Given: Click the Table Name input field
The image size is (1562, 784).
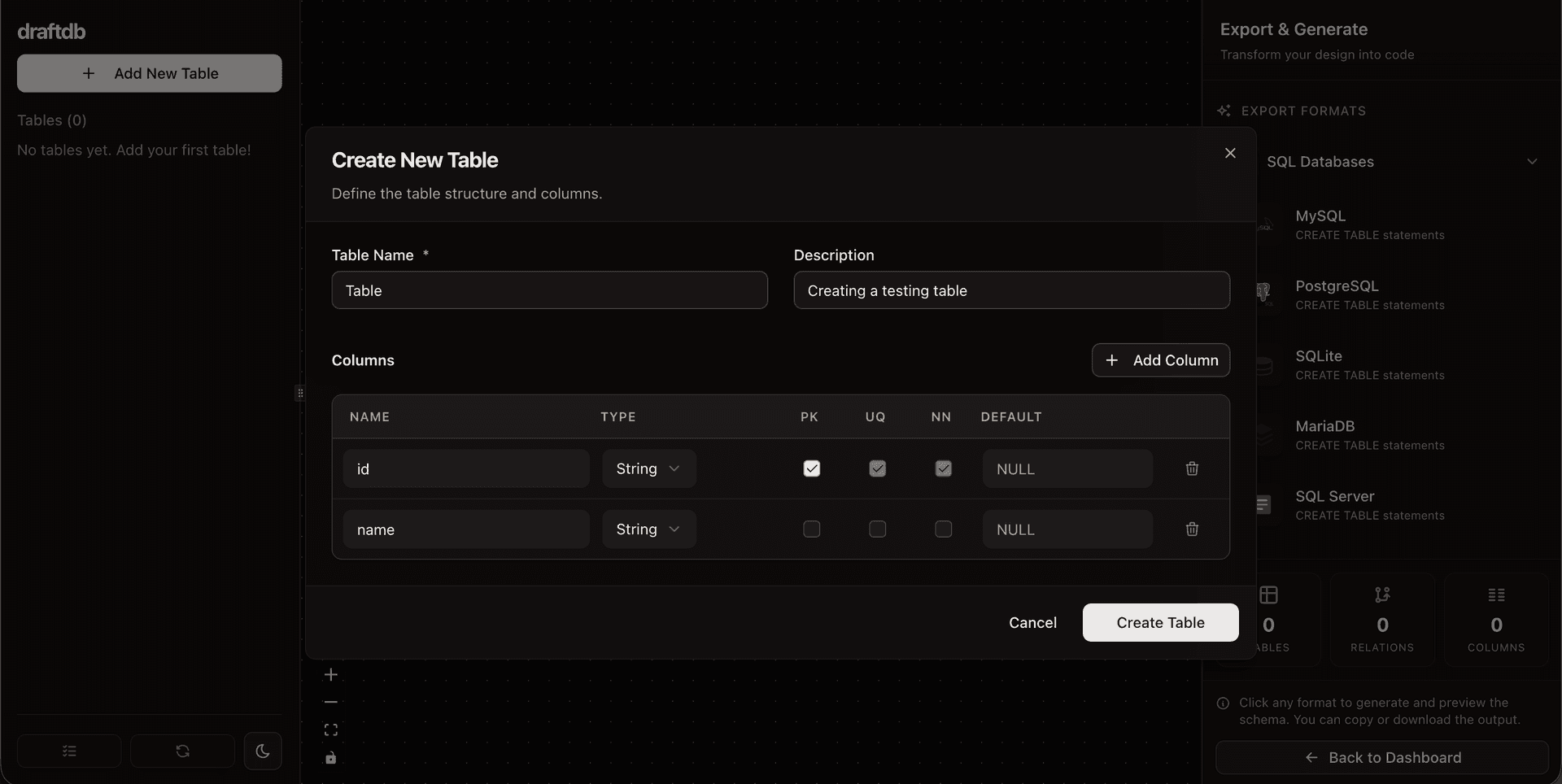Looking at the screenshot, I should (x=550, y=290).
